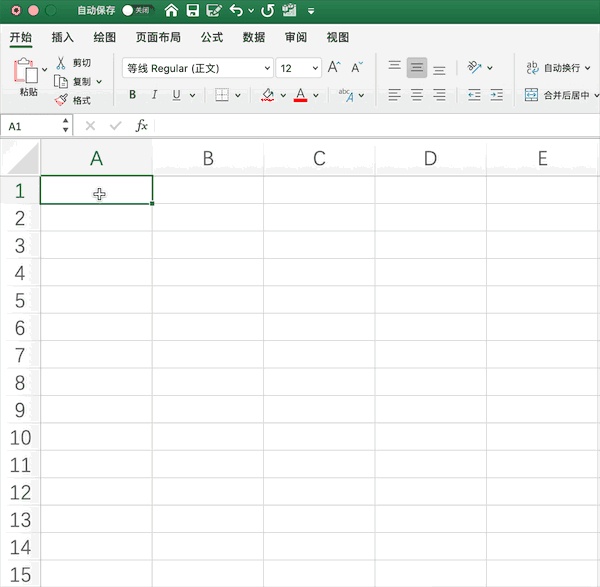Switch to the 绘图 tab
600x587 pixels.
tap(104, 37)
